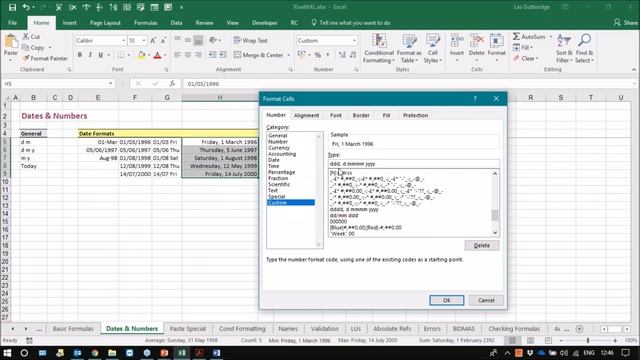Open Sort & Filter
This screenshot has width=640, height=360.
tap(564, 49)
